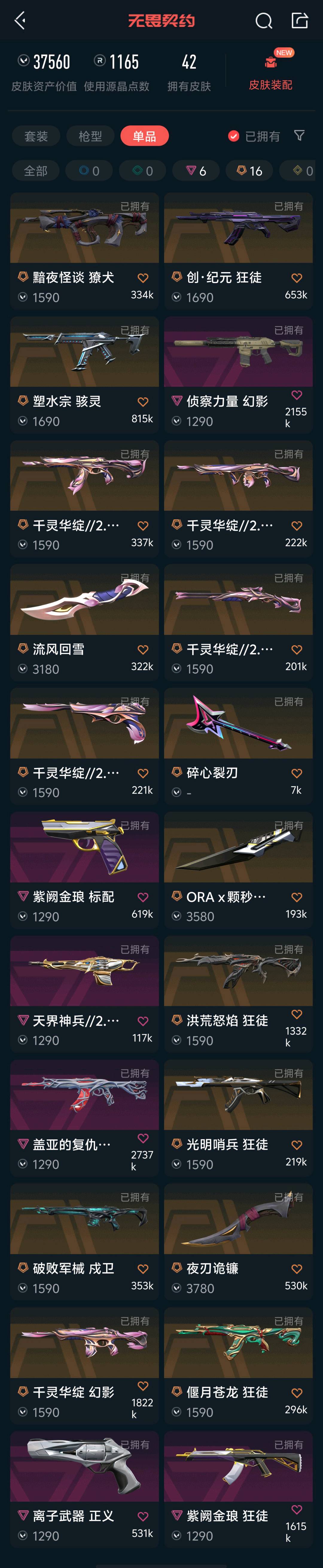Screen dimensions: 323x1568
Task: Open the 皮肤装配 loadout icon
Action: pyautogui.click(x=271, y=62)
